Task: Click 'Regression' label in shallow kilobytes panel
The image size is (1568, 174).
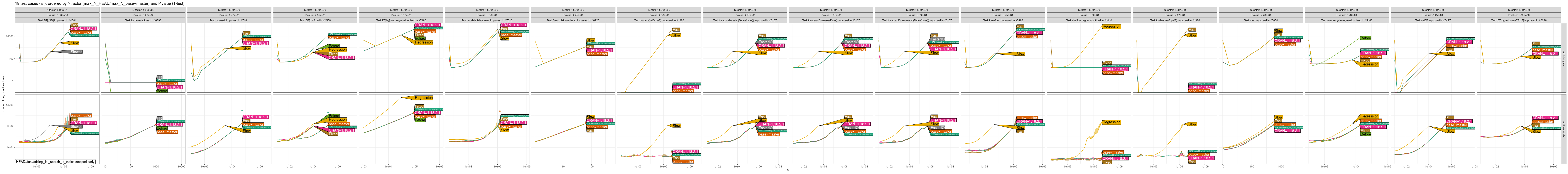Action: click(1111, 26)
